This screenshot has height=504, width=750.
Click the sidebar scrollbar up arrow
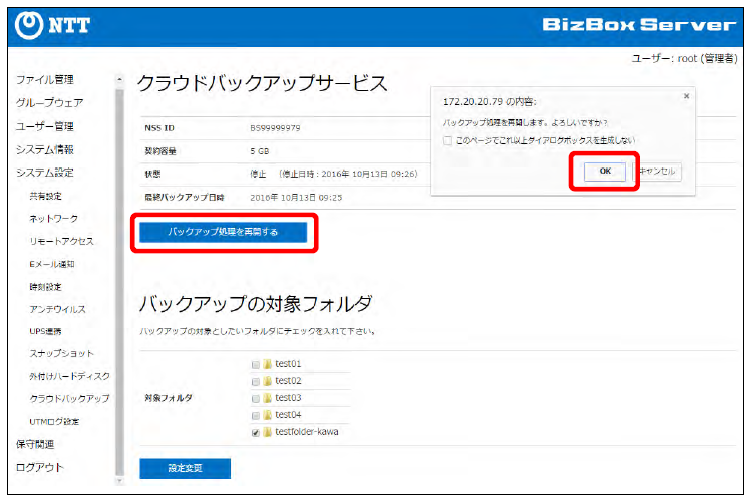point(120,80)
